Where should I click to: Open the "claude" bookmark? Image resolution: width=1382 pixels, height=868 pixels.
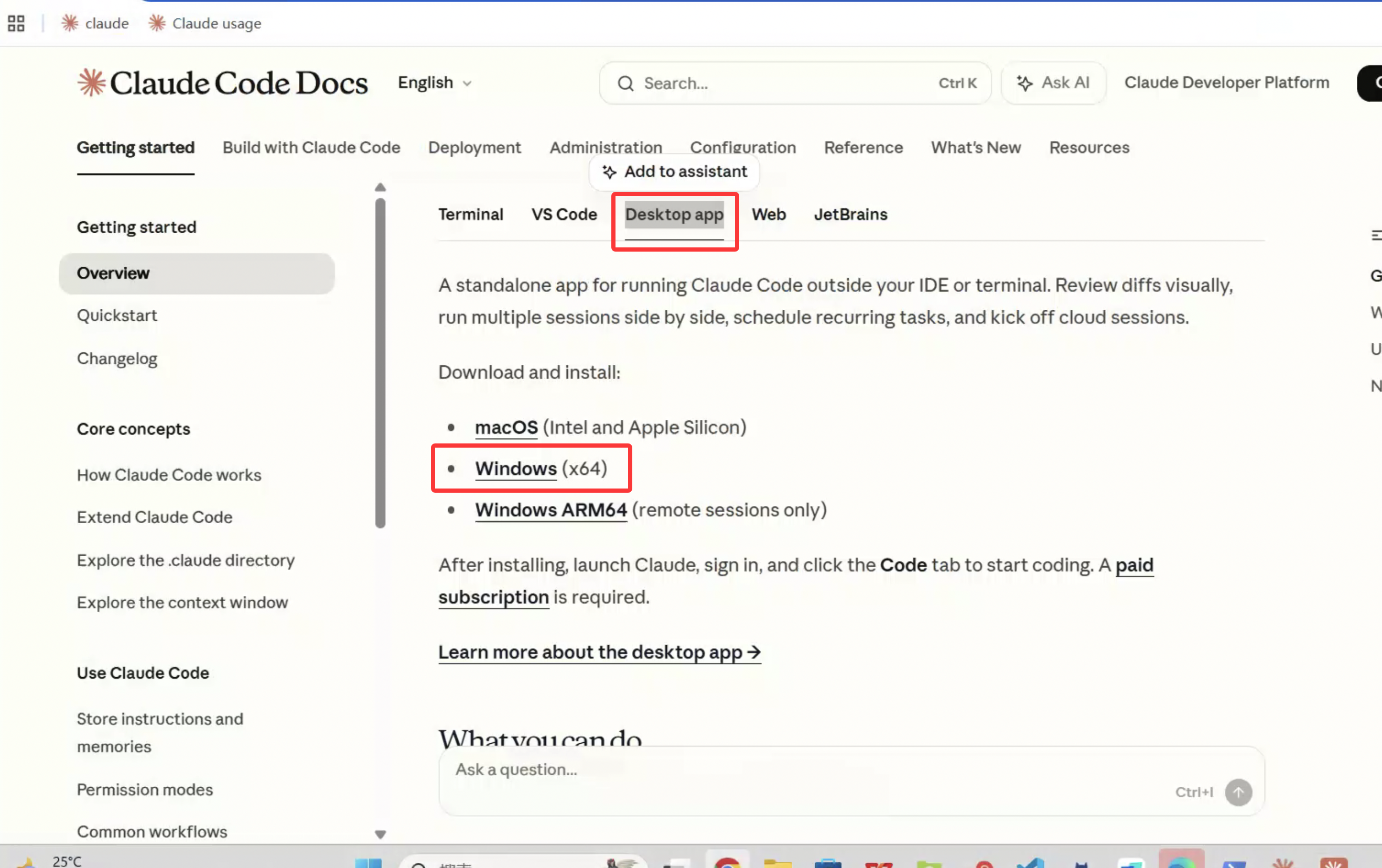(95, 24)
